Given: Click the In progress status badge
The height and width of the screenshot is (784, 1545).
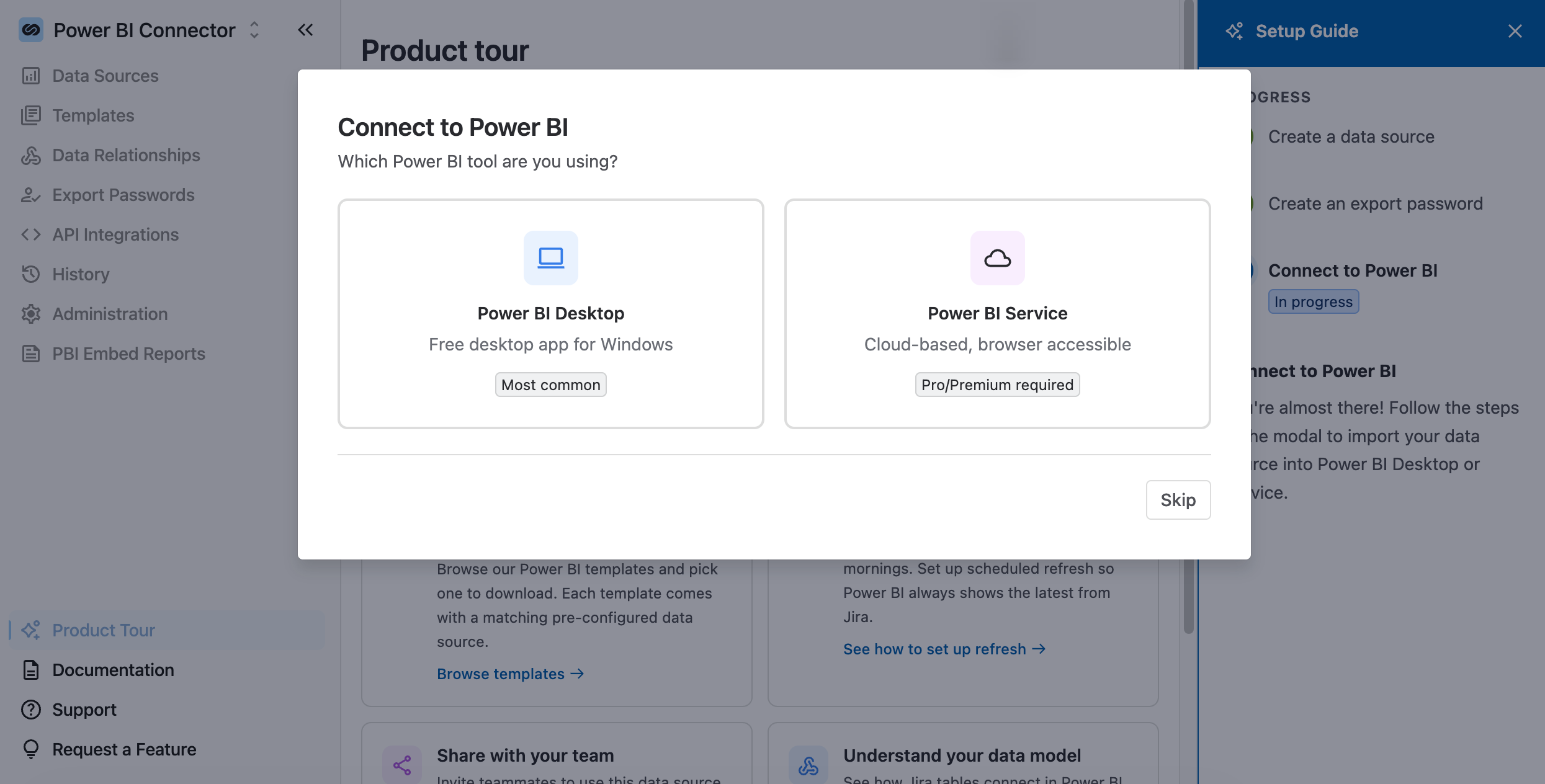Looking at the screenshot, I should point(1314,301).
